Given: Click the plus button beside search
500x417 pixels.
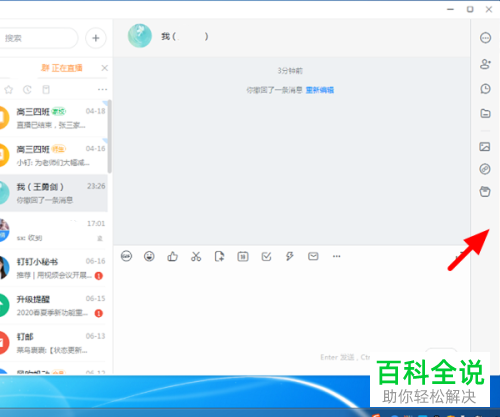Looking at the screenshot, I should click(x=96, y=38).
